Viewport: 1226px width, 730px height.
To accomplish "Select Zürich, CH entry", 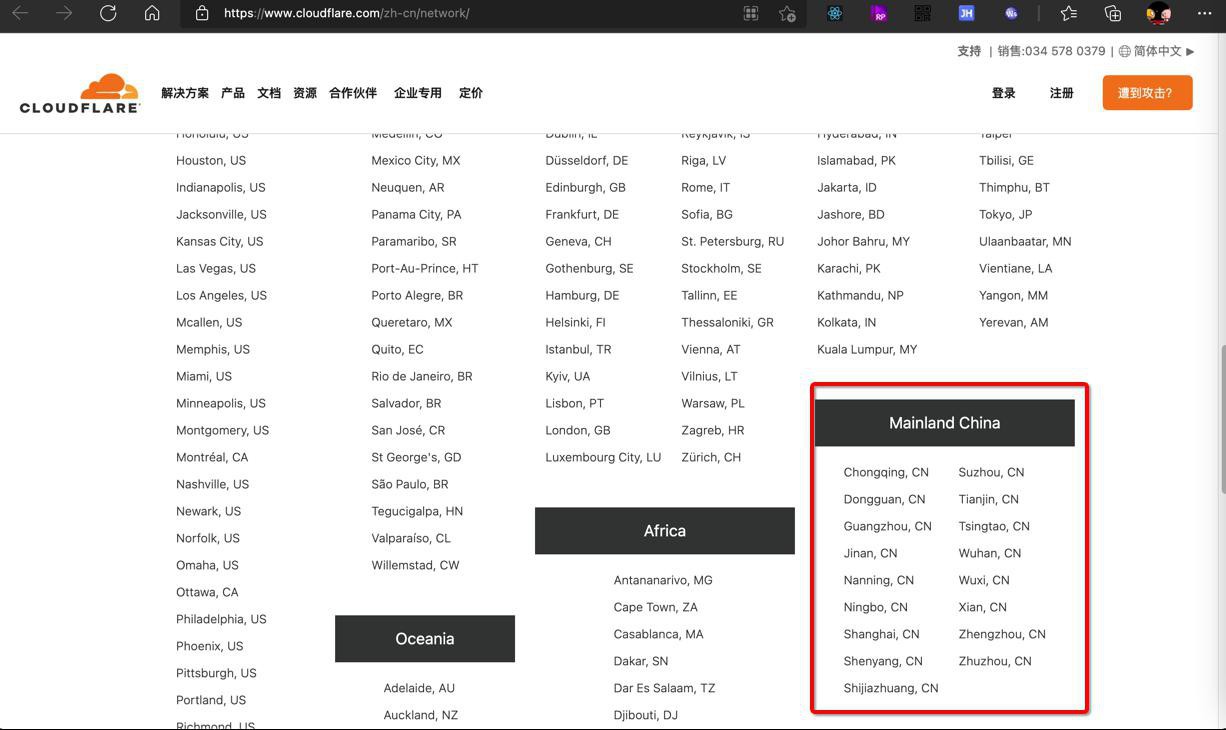I will pos(711,457).
